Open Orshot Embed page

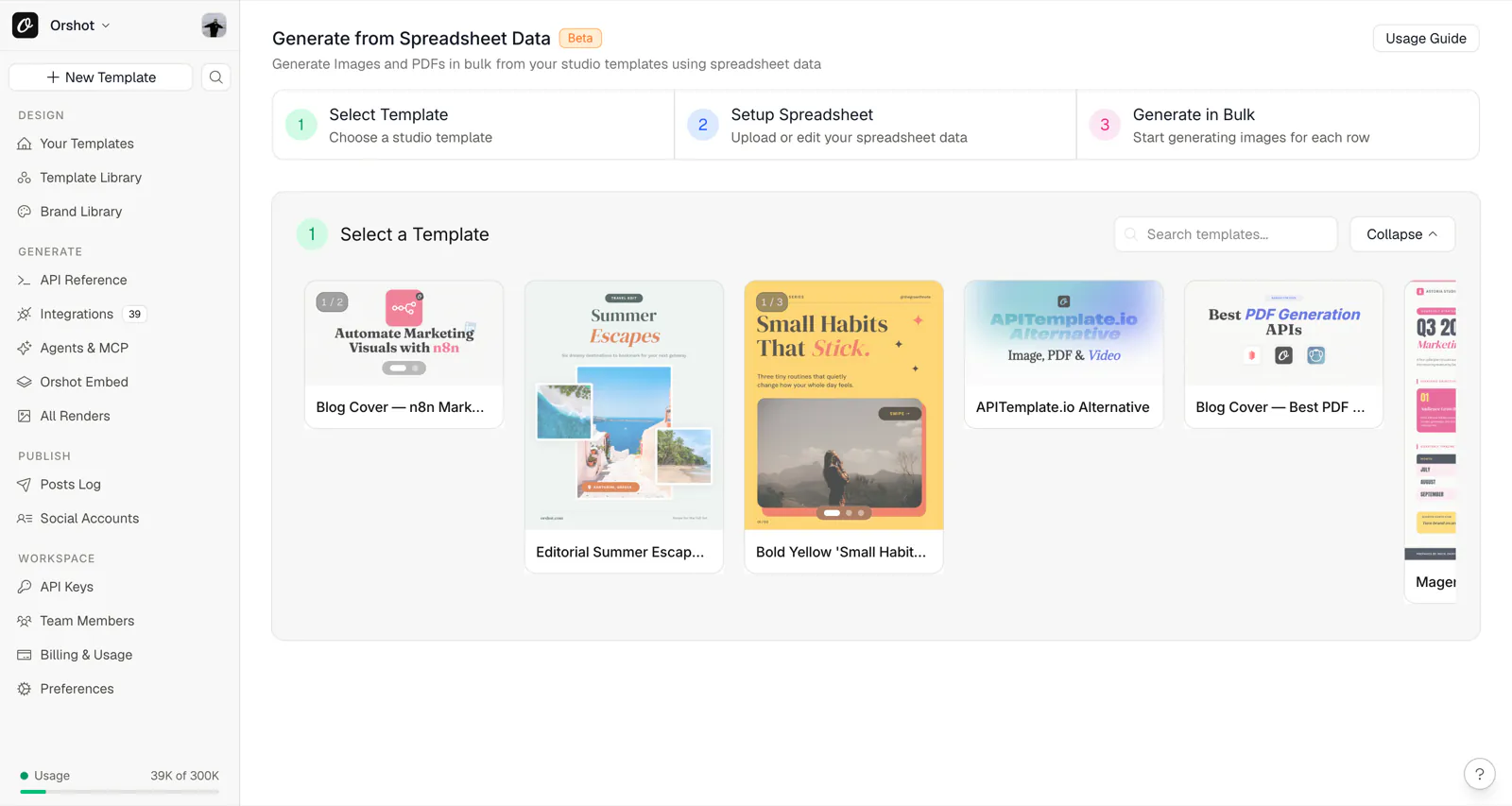pyautogui.click(x=84, y=382)
